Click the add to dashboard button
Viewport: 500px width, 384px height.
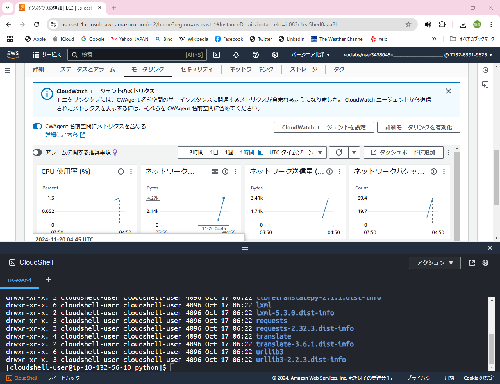(404, 153)
